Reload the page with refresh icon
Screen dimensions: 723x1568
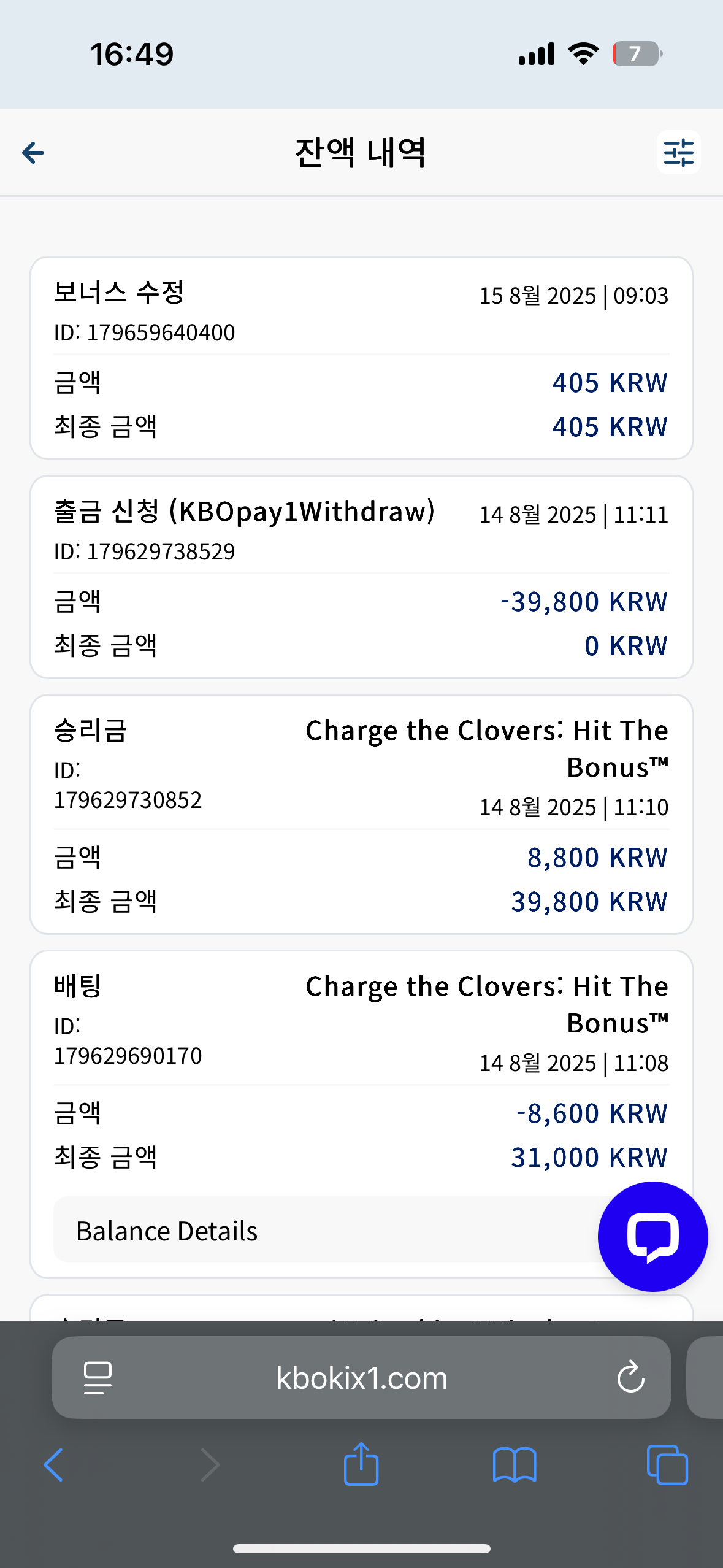click(x=630, y=1378)
